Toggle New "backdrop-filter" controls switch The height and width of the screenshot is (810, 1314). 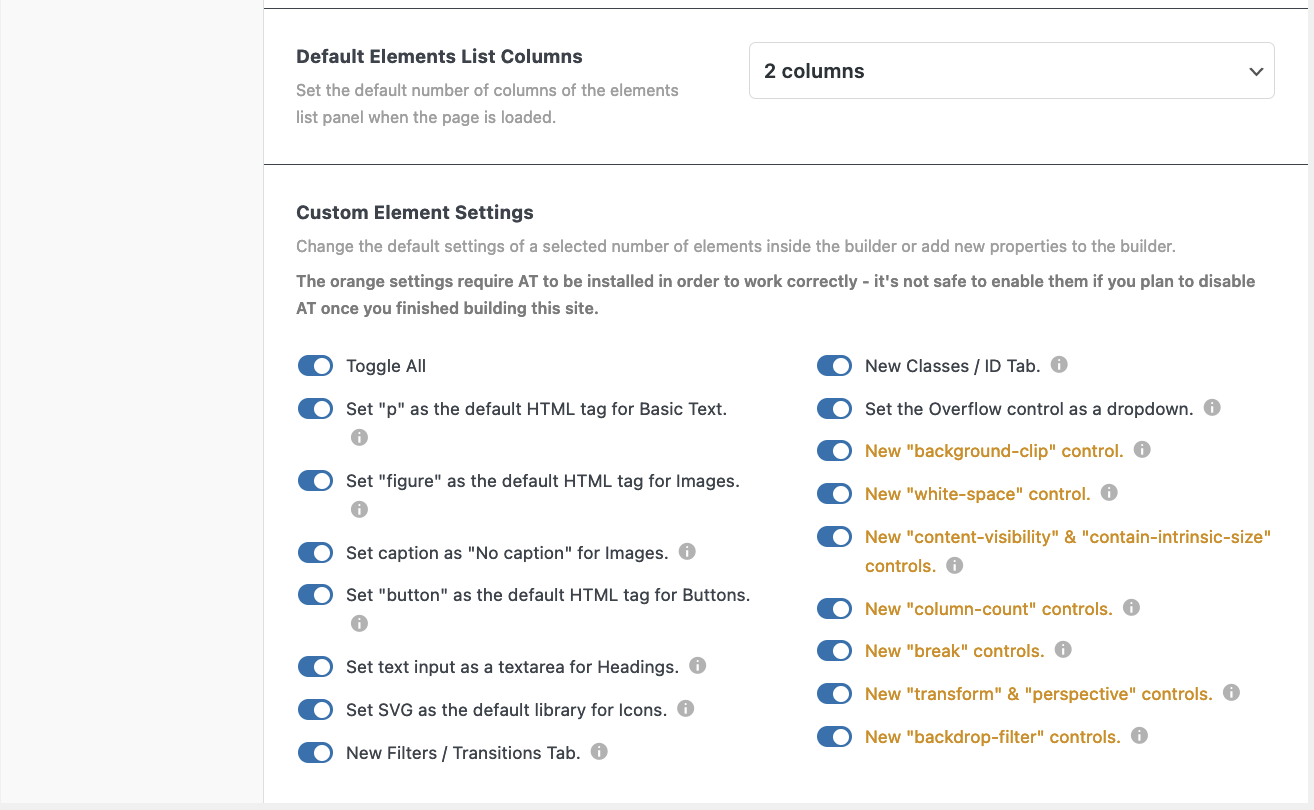click(x=834, y=737)
